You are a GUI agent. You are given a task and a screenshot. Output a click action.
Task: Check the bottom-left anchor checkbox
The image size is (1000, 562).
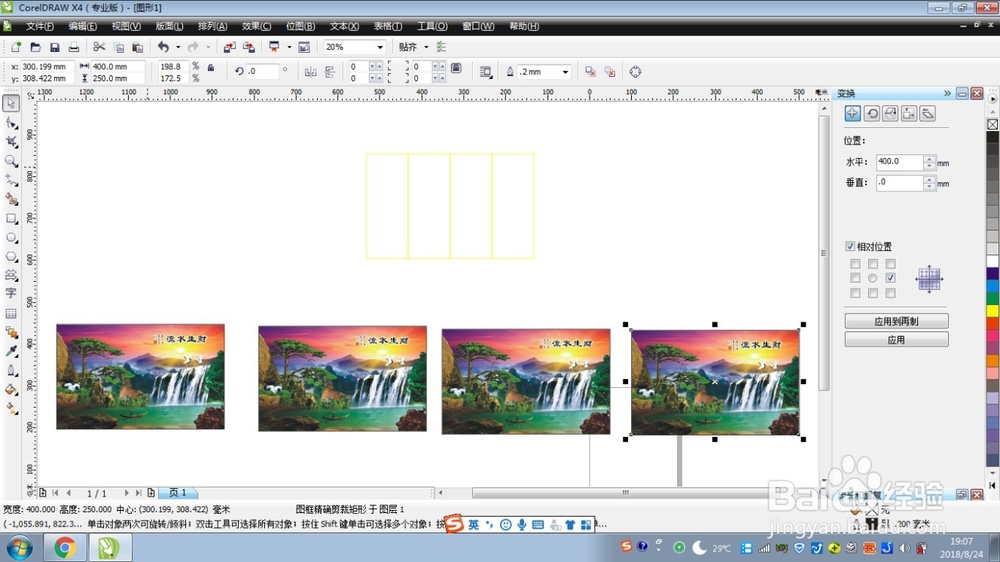pyautogui.click(x=855, y=293)
